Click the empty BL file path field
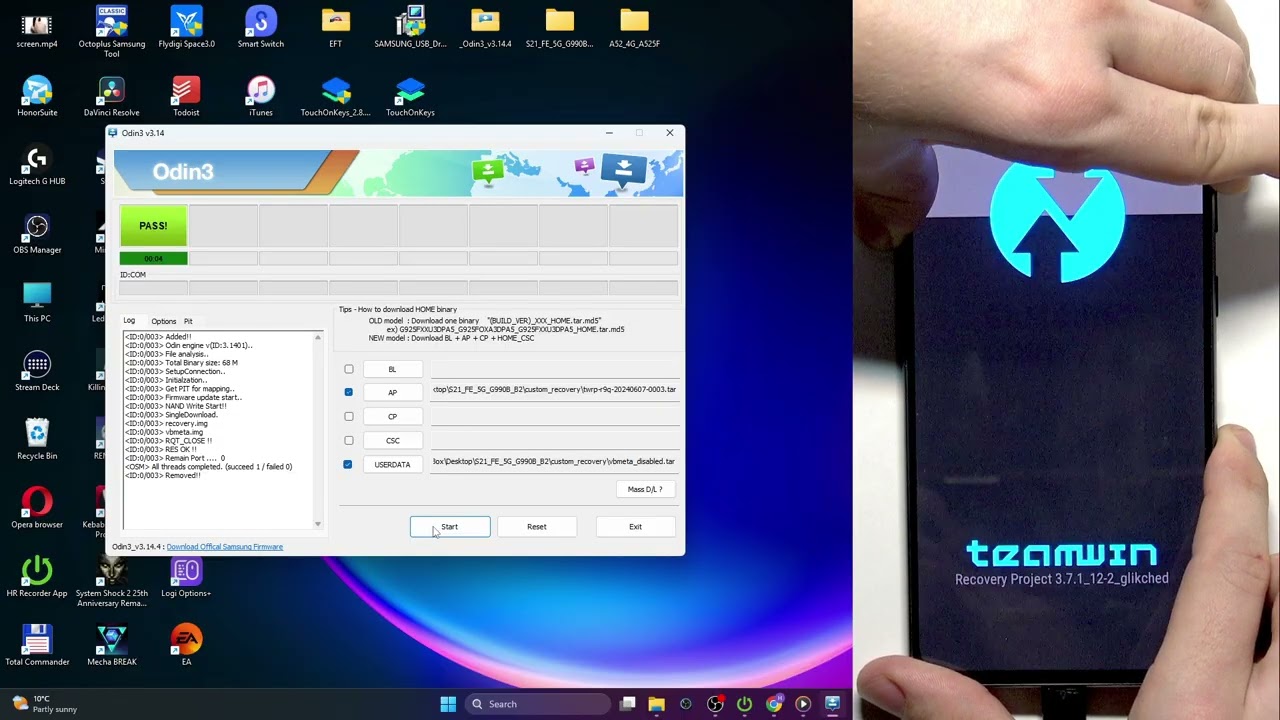This screenshot has height=720, width=1280. point(554,369)
